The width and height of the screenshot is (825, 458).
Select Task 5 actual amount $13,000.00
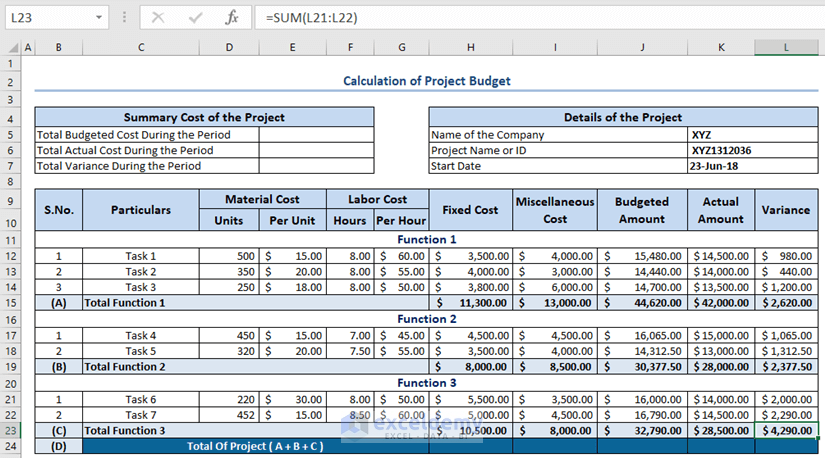click(721, 351)
